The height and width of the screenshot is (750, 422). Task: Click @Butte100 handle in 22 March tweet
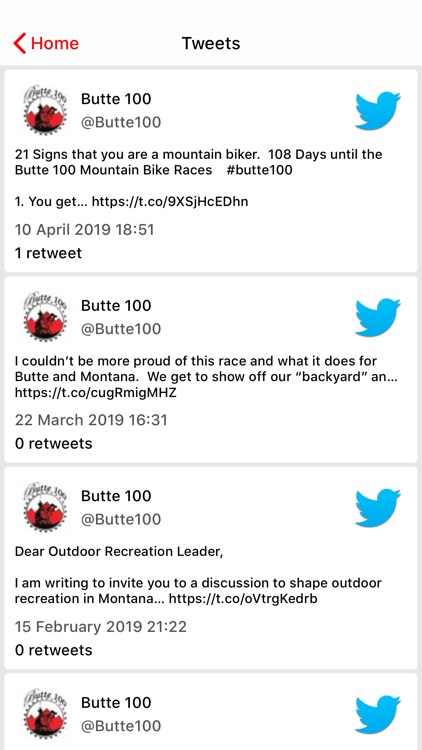(x=121, y=329)
